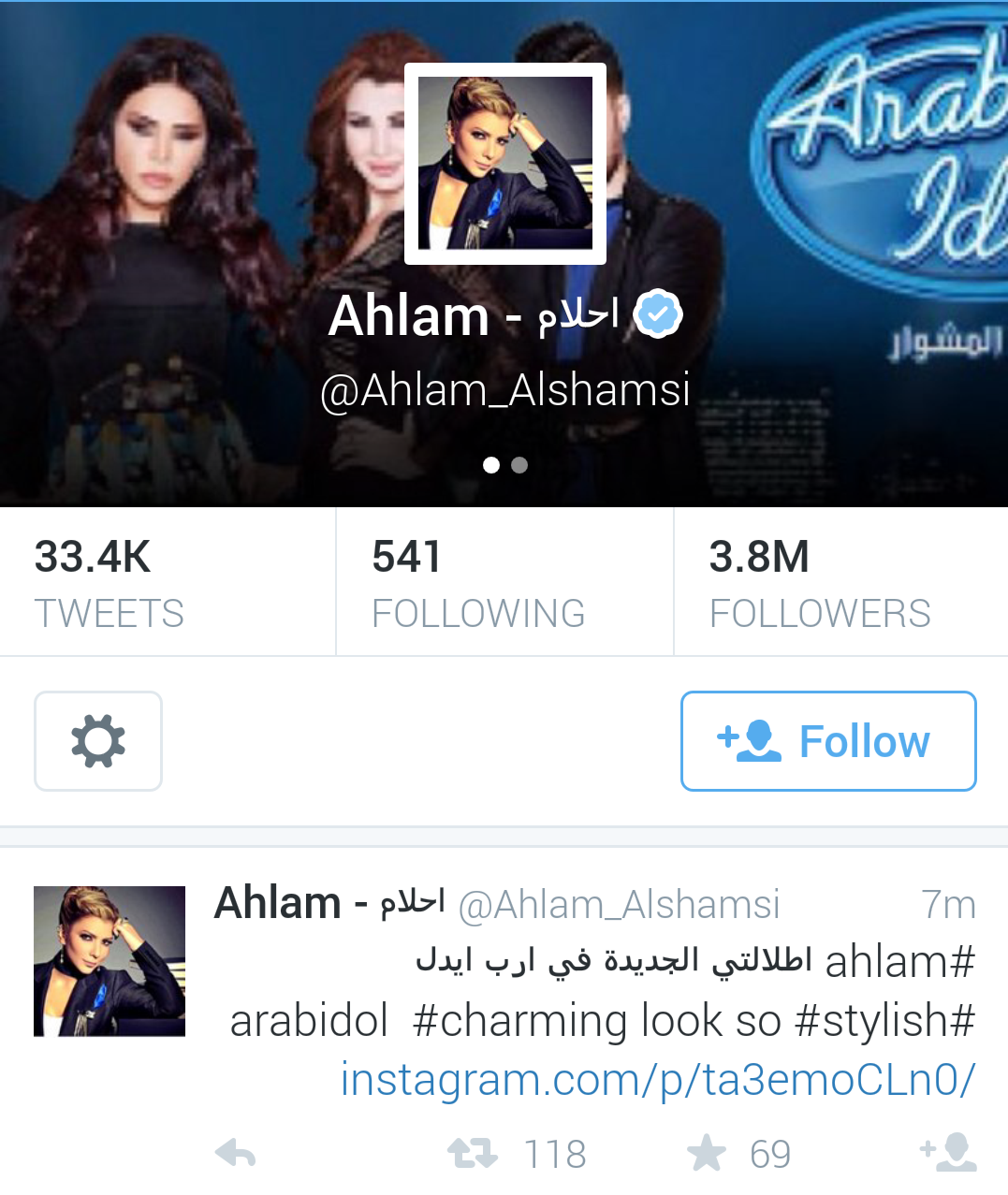
Task: Tap the Follow button
Action: 828,741
